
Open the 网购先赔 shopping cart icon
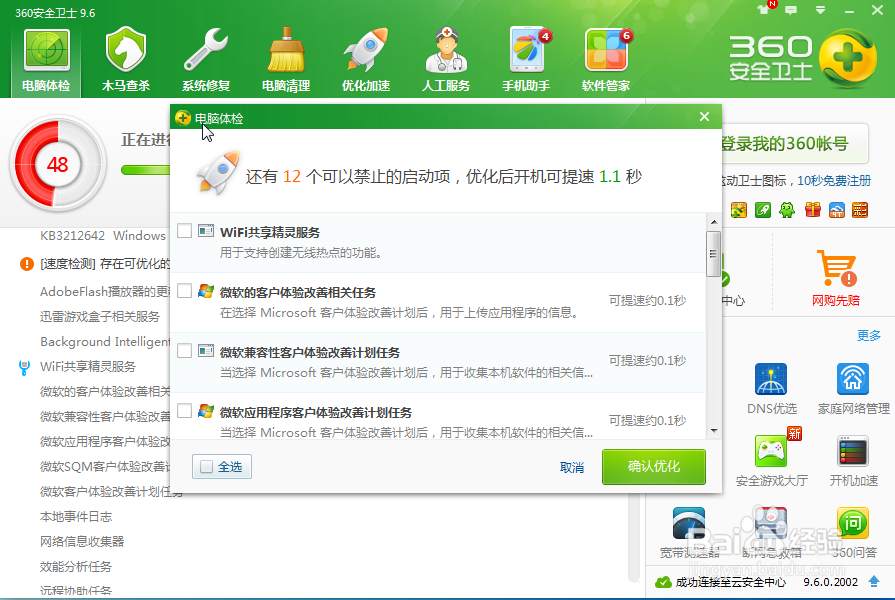[x=836, y=268]
